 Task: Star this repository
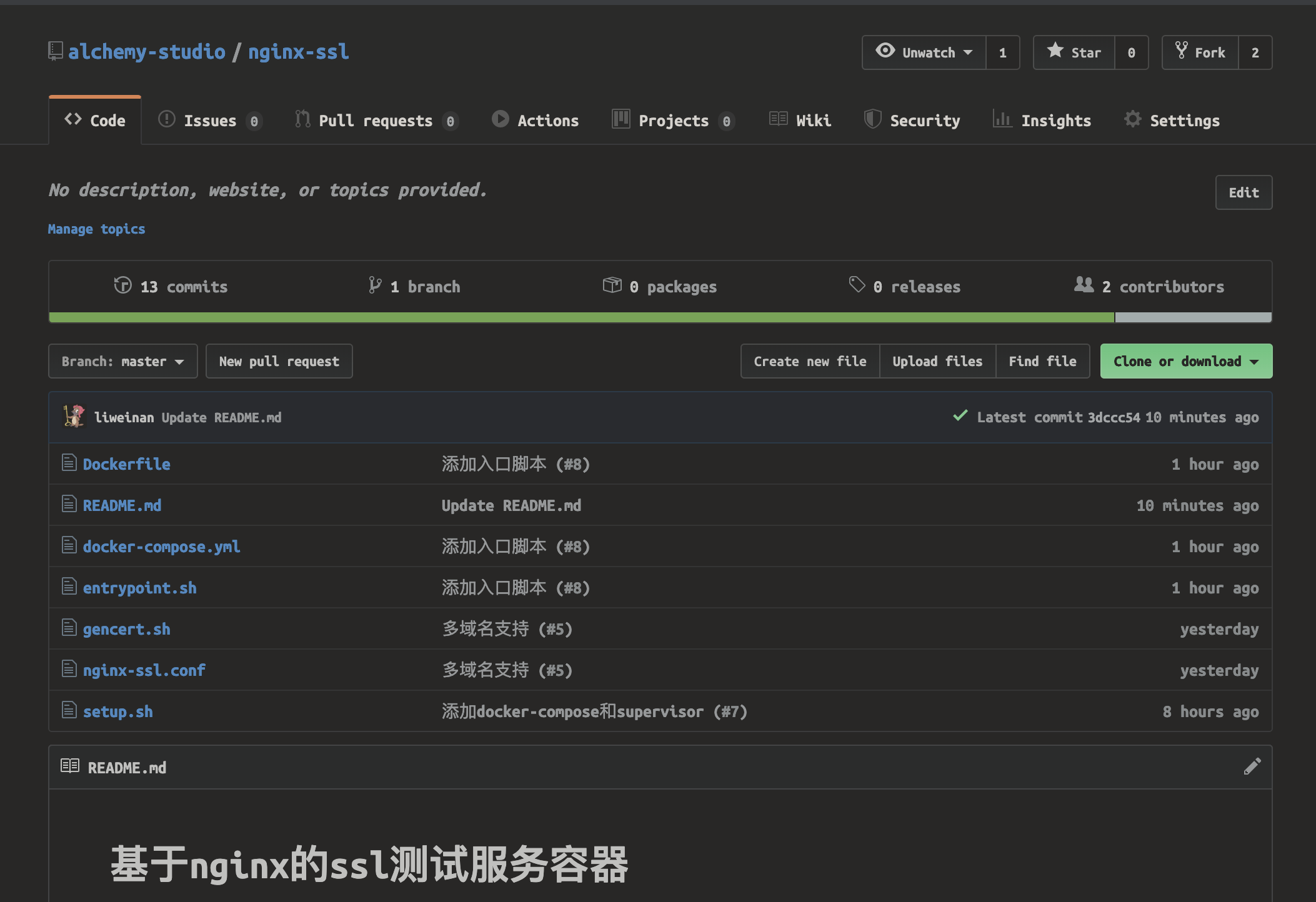coord(1074,52)
